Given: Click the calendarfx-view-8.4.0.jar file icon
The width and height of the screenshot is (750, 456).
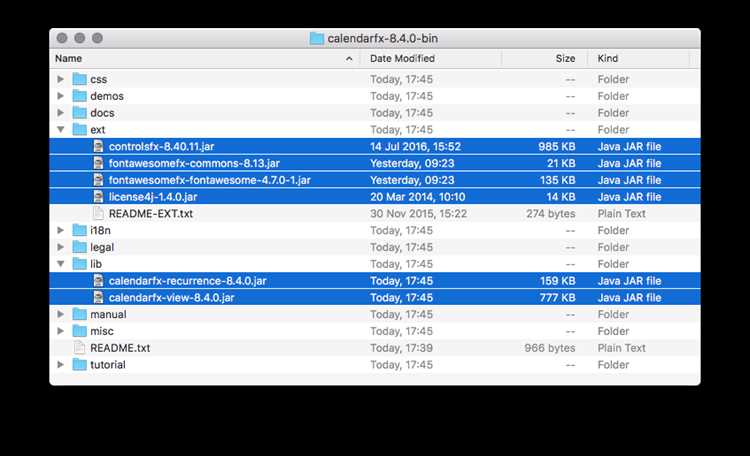Looking at the screenshot, I should (98, 297).
